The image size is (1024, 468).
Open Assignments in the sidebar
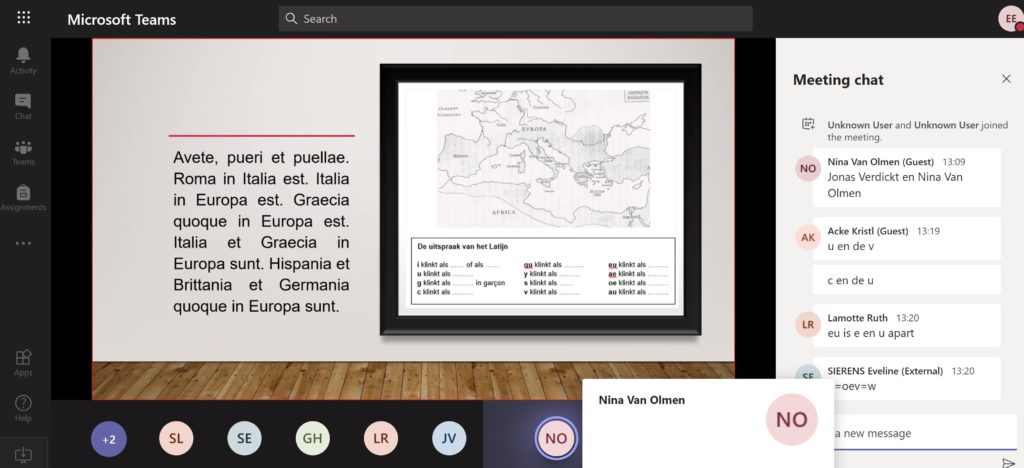pyautogui.click(x=23, y=197)
